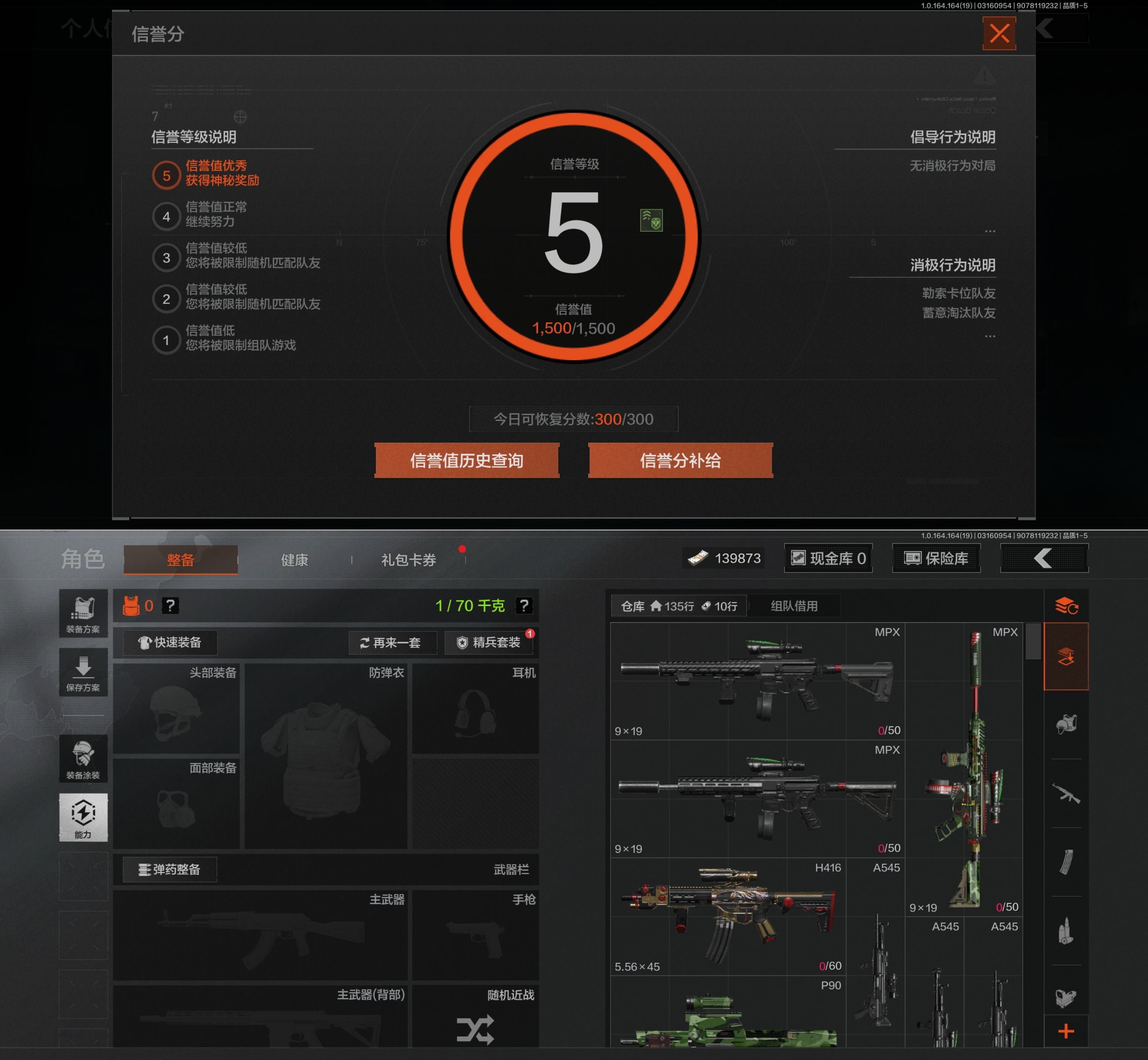This screenshot has height=1060, width=1148.
Task: Expand the 消极行为说明 ellipsis
Action: (x=990, y=336)
